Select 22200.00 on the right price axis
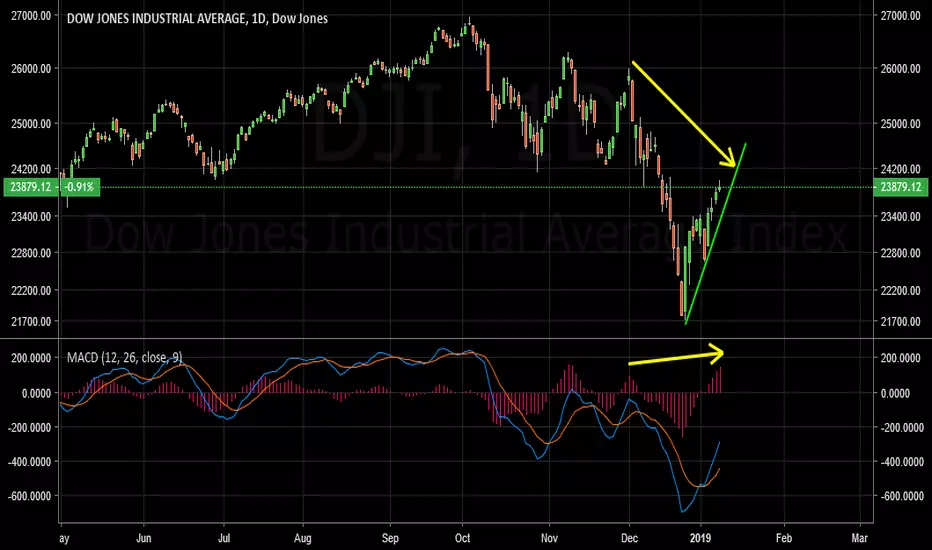 click(900, 290)
